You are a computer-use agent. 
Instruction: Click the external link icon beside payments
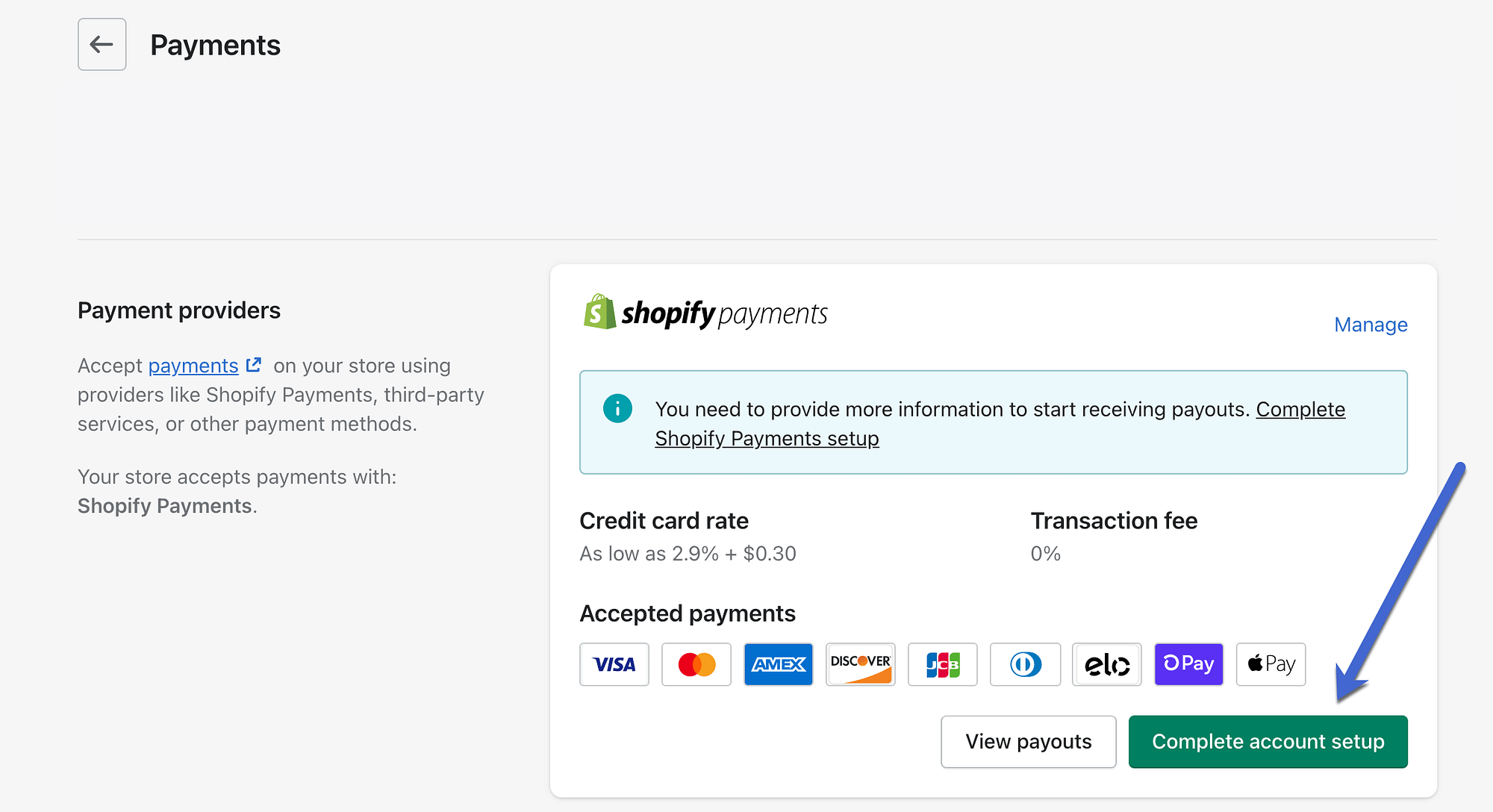tap(253, 363)
